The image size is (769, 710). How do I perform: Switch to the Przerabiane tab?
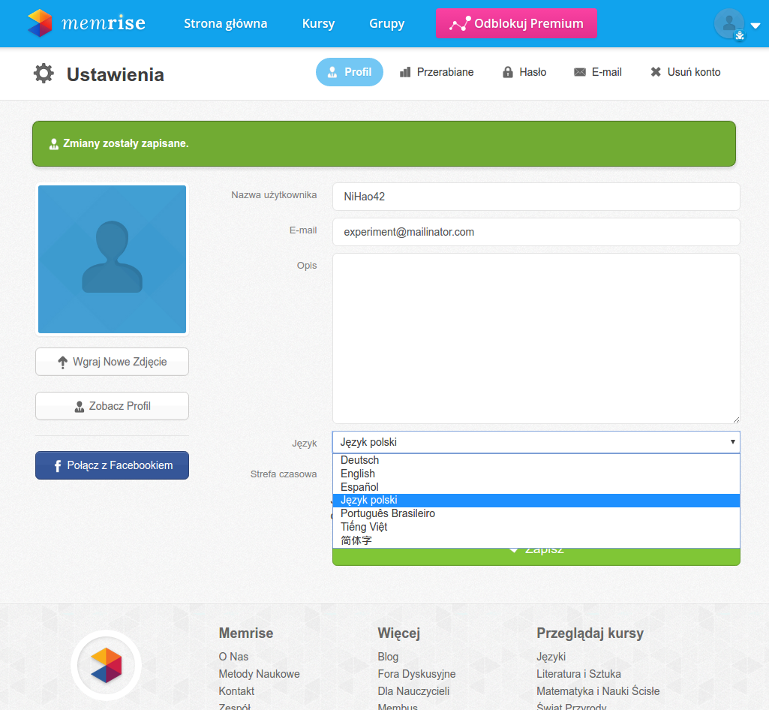tap(436, 72)
